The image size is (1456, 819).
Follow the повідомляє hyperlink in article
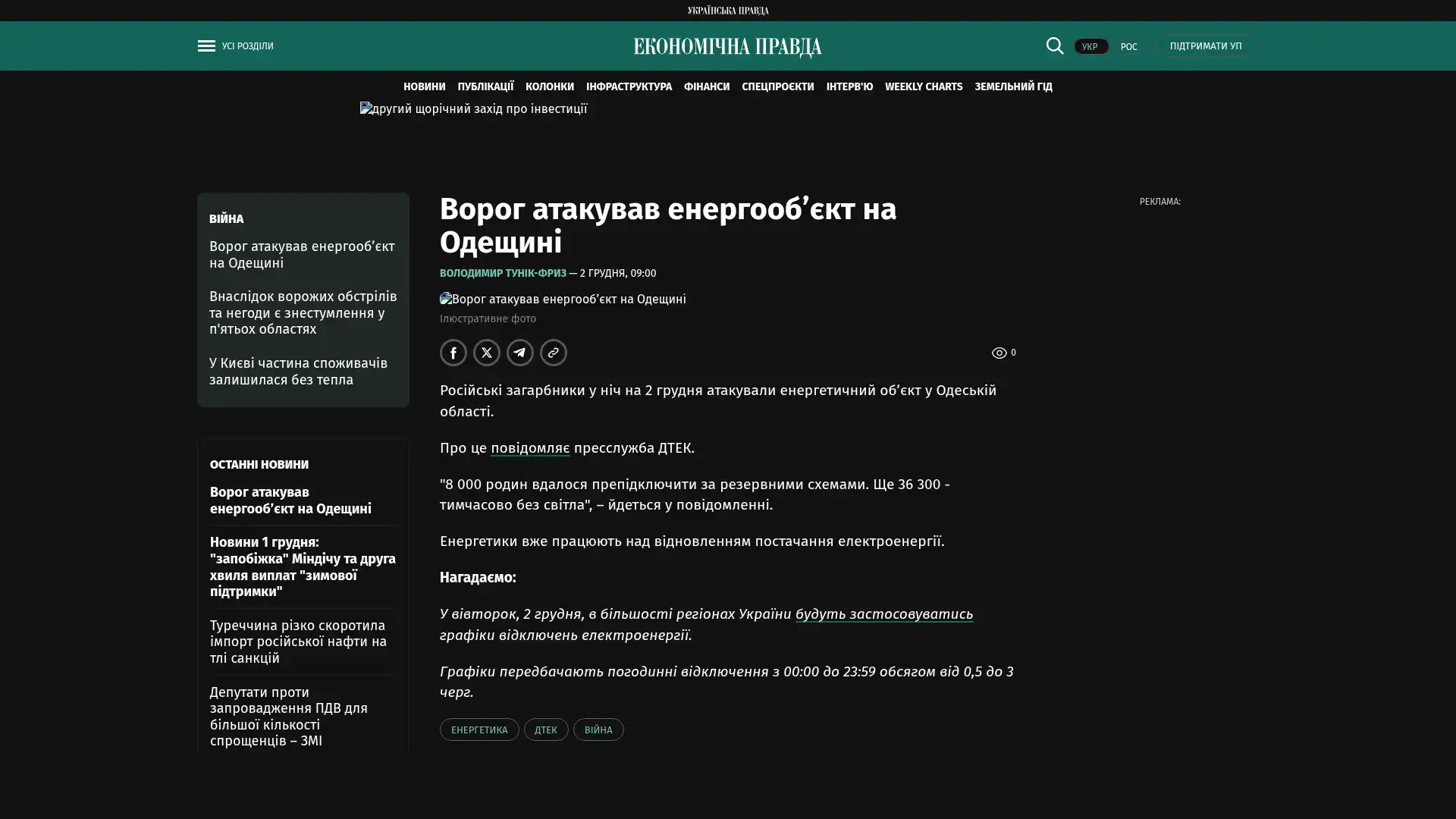point(529,448)
